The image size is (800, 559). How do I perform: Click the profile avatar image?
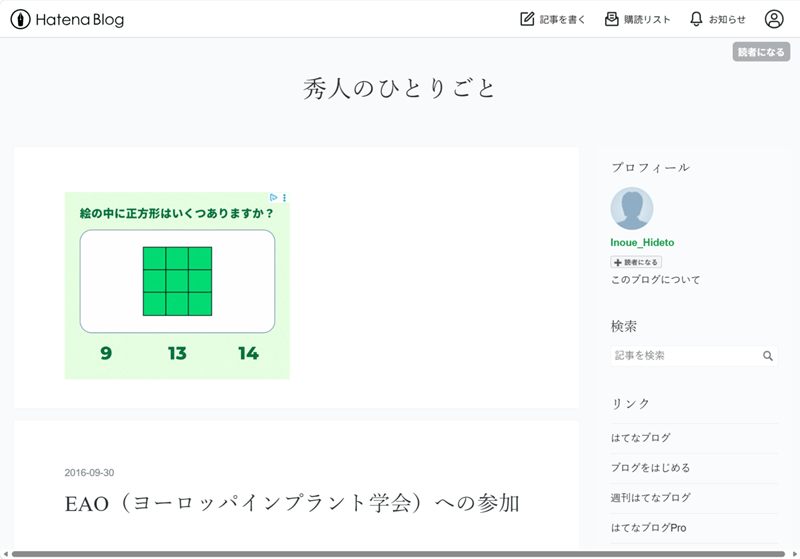tap(632, 208)
